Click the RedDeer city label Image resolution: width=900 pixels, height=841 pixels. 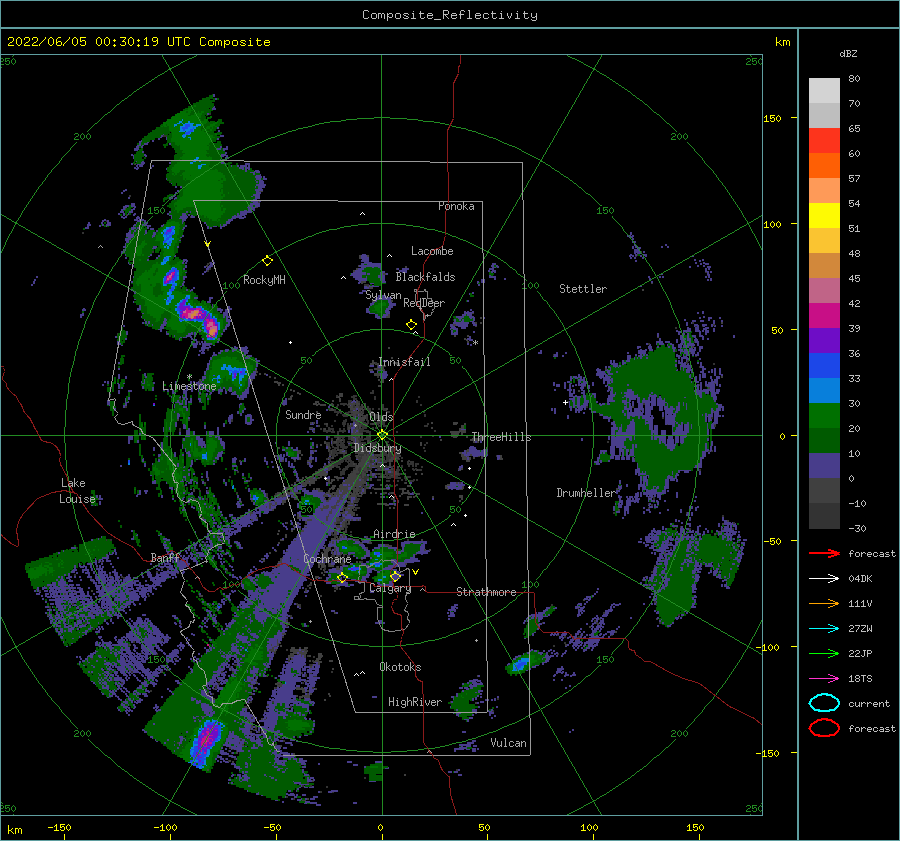tap(424, 303)
